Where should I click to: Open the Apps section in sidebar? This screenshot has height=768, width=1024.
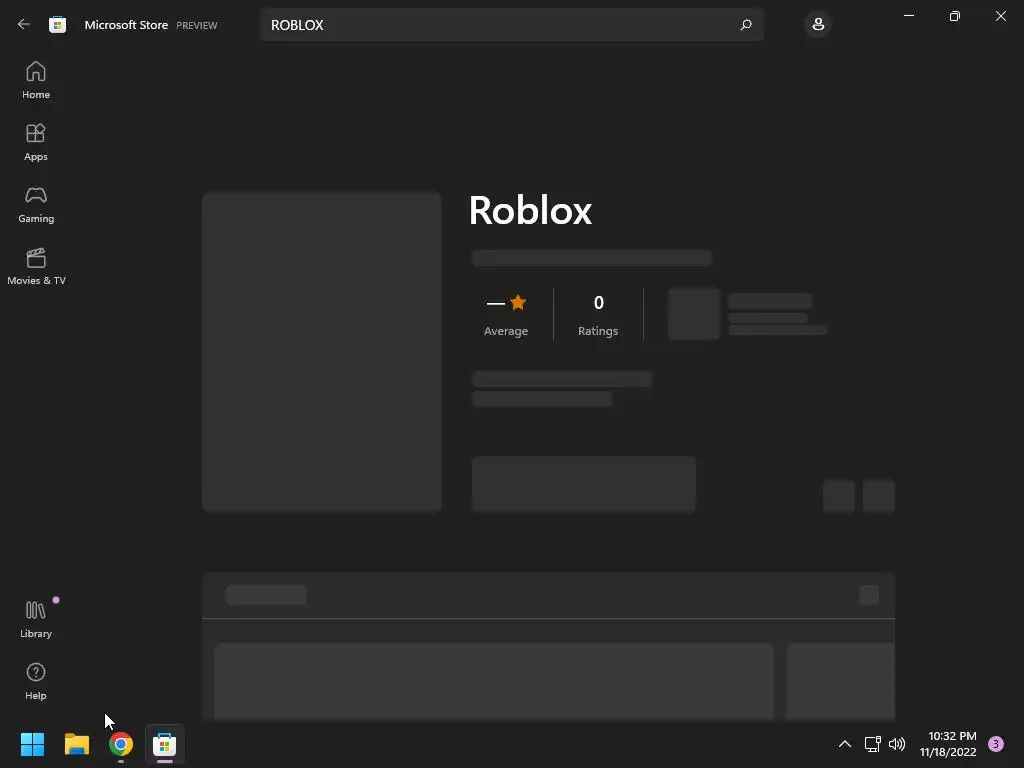(36, 142)
